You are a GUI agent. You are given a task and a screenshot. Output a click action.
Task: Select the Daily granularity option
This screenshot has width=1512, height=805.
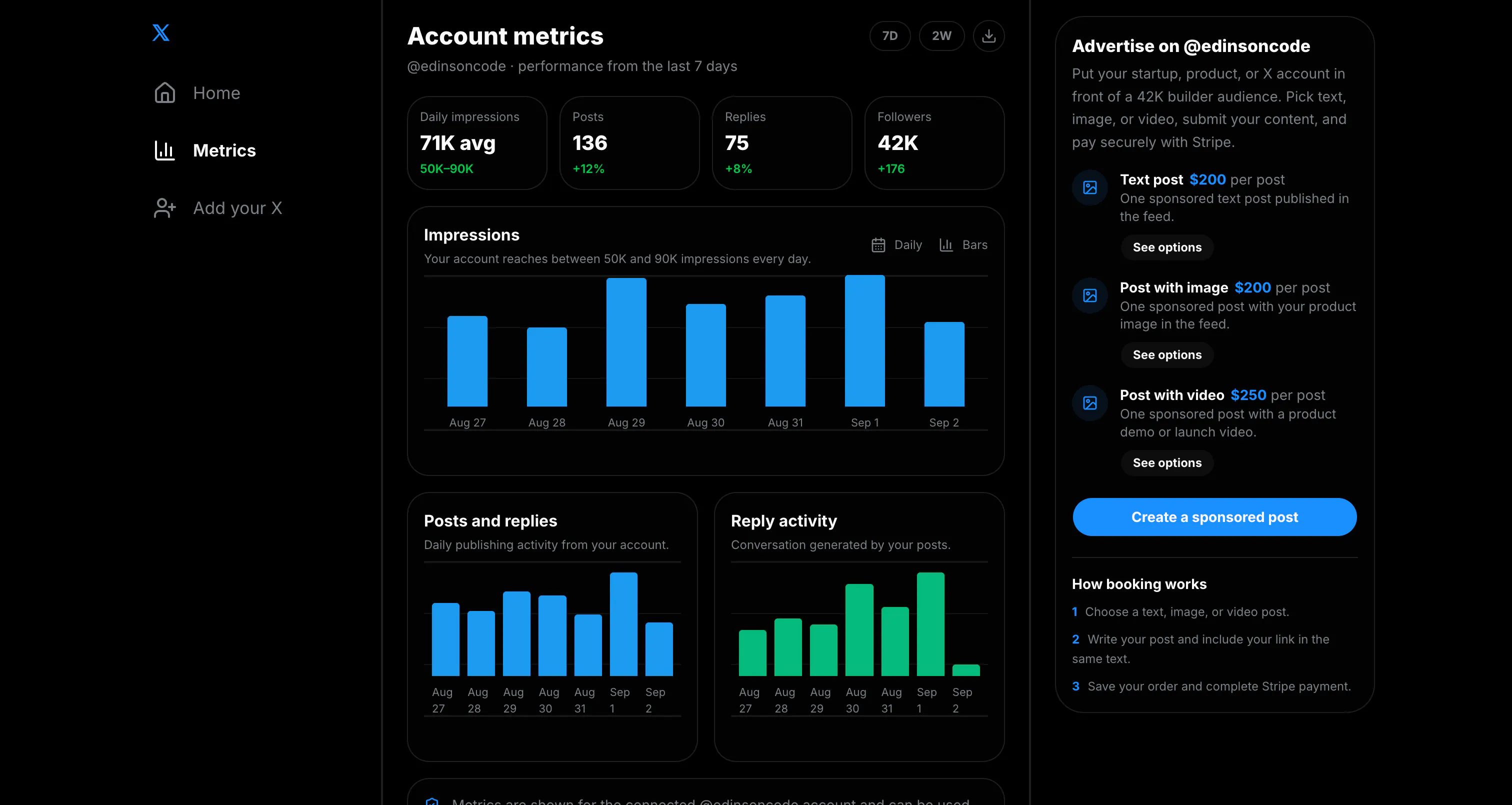tap(897, 245)
